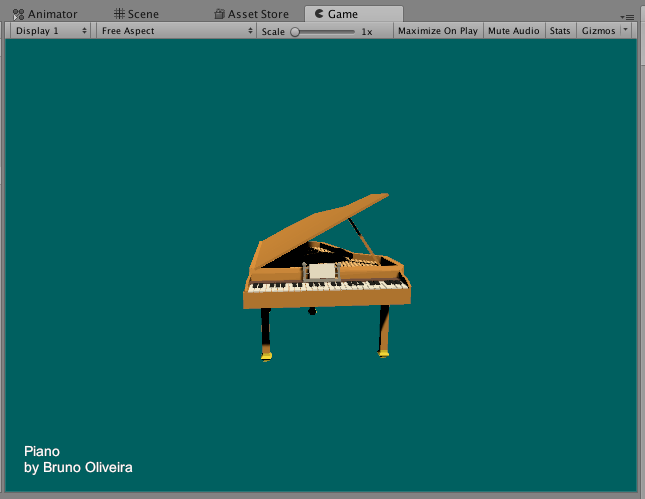Open the Display 1 dropdown
645x499 pixels.
click(50, 31)
